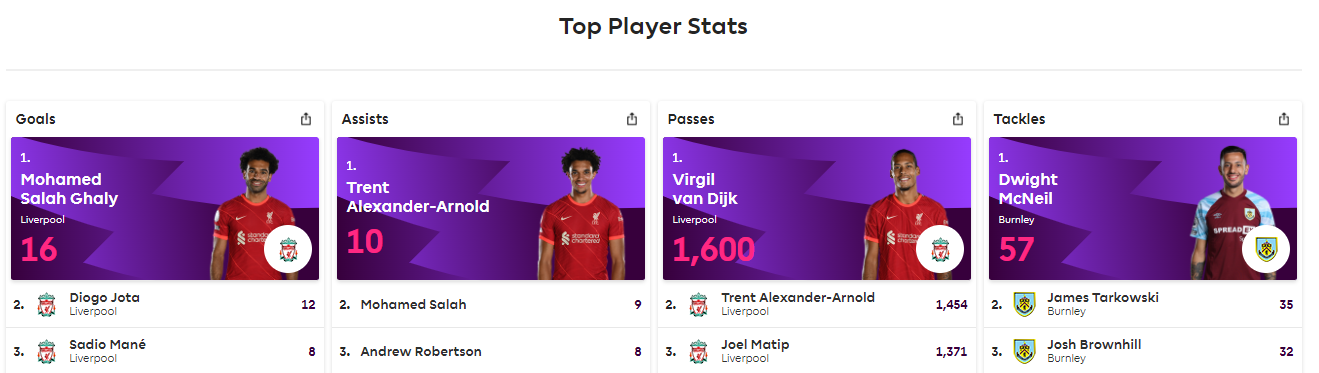Click Liverpool crest beside Joel Matip
This screenshot has height=373, width=1319.
click(x=698, y=352)
